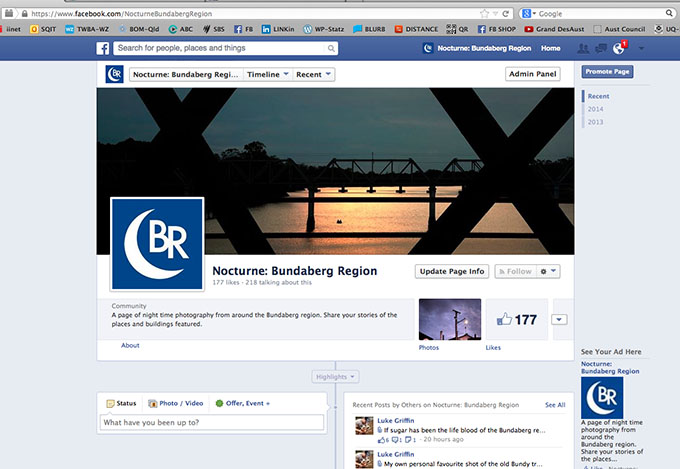Click See Your Ad Here heading
680x469 pixels.
point(611,352)
